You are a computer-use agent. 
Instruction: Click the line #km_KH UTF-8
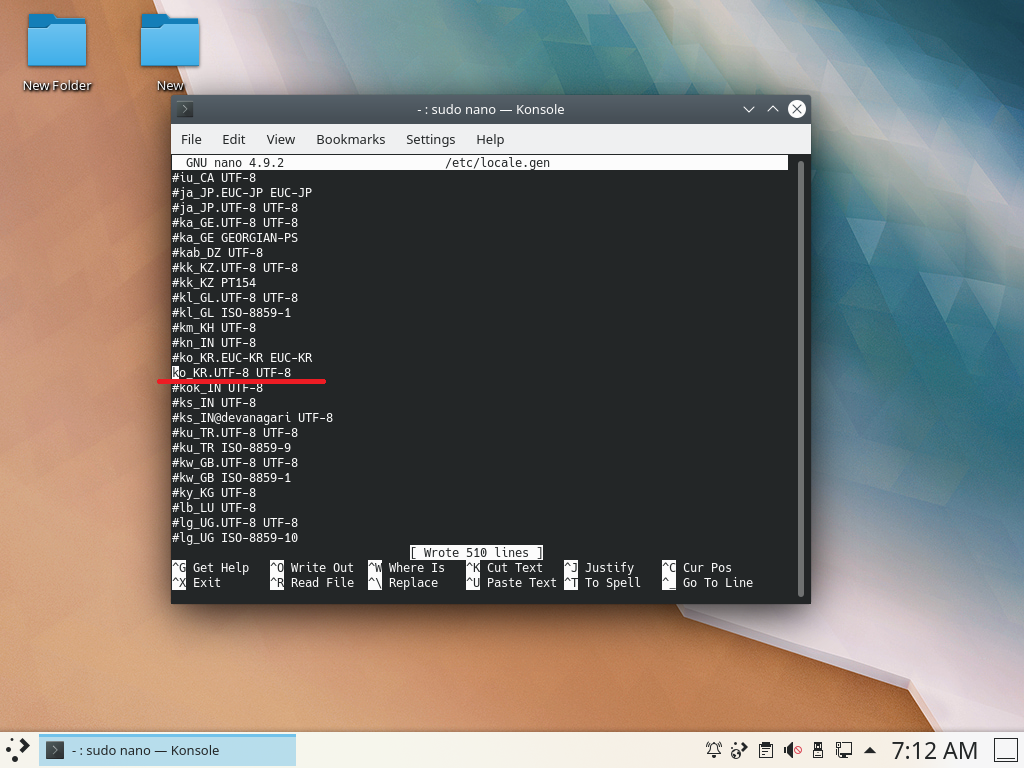tap(214, 328)
